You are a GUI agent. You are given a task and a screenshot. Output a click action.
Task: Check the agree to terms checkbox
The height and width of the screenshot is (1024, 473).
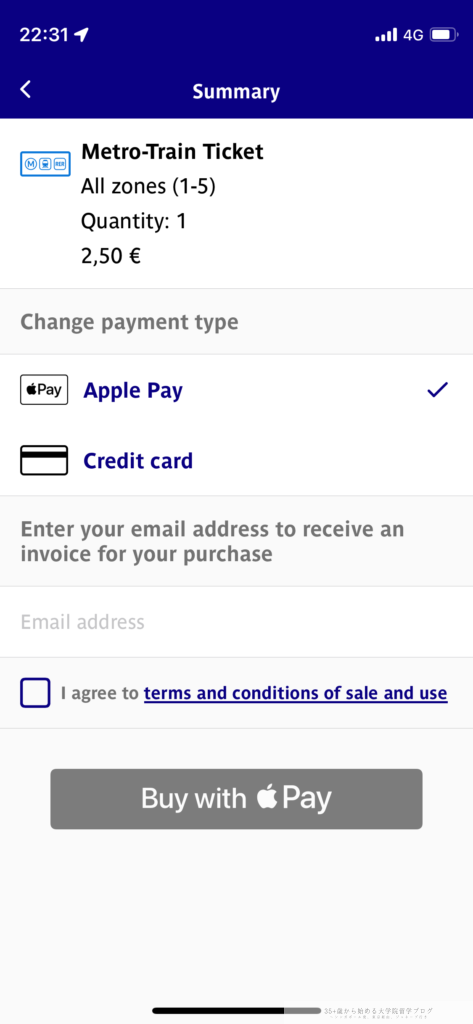[35, 693]
